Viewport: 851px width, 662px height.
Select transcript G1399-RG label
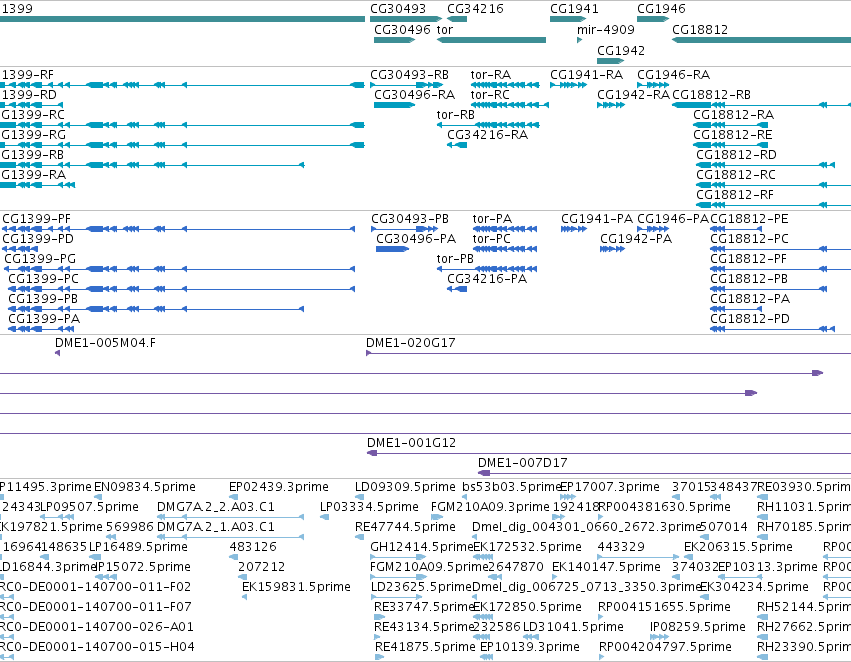pyautogui.click(x=34, y=135)
